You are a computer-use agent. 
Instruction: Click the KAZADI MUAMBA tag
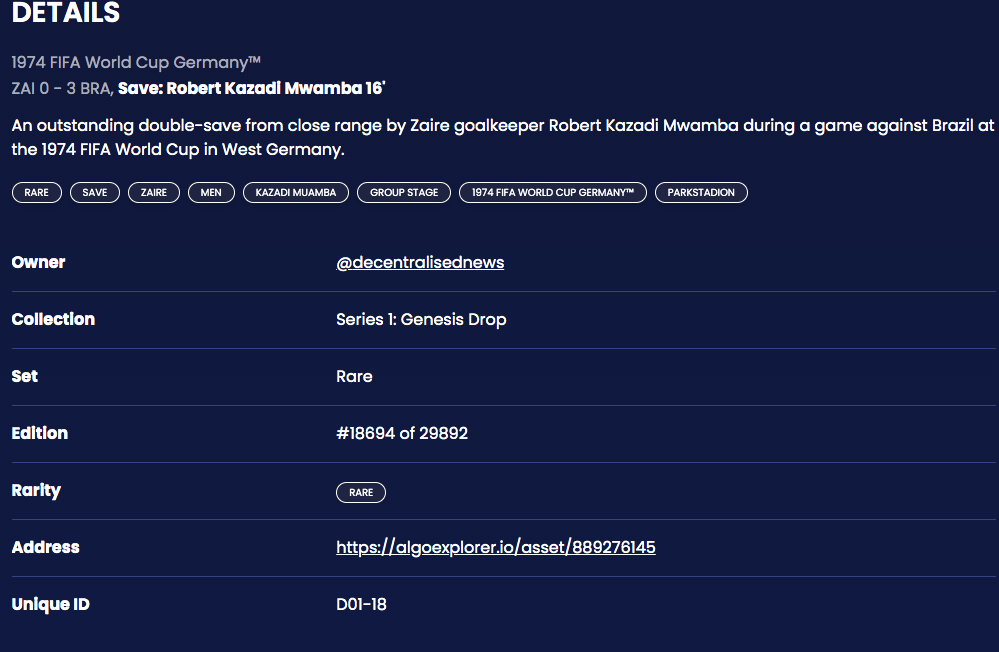(296, 192)
